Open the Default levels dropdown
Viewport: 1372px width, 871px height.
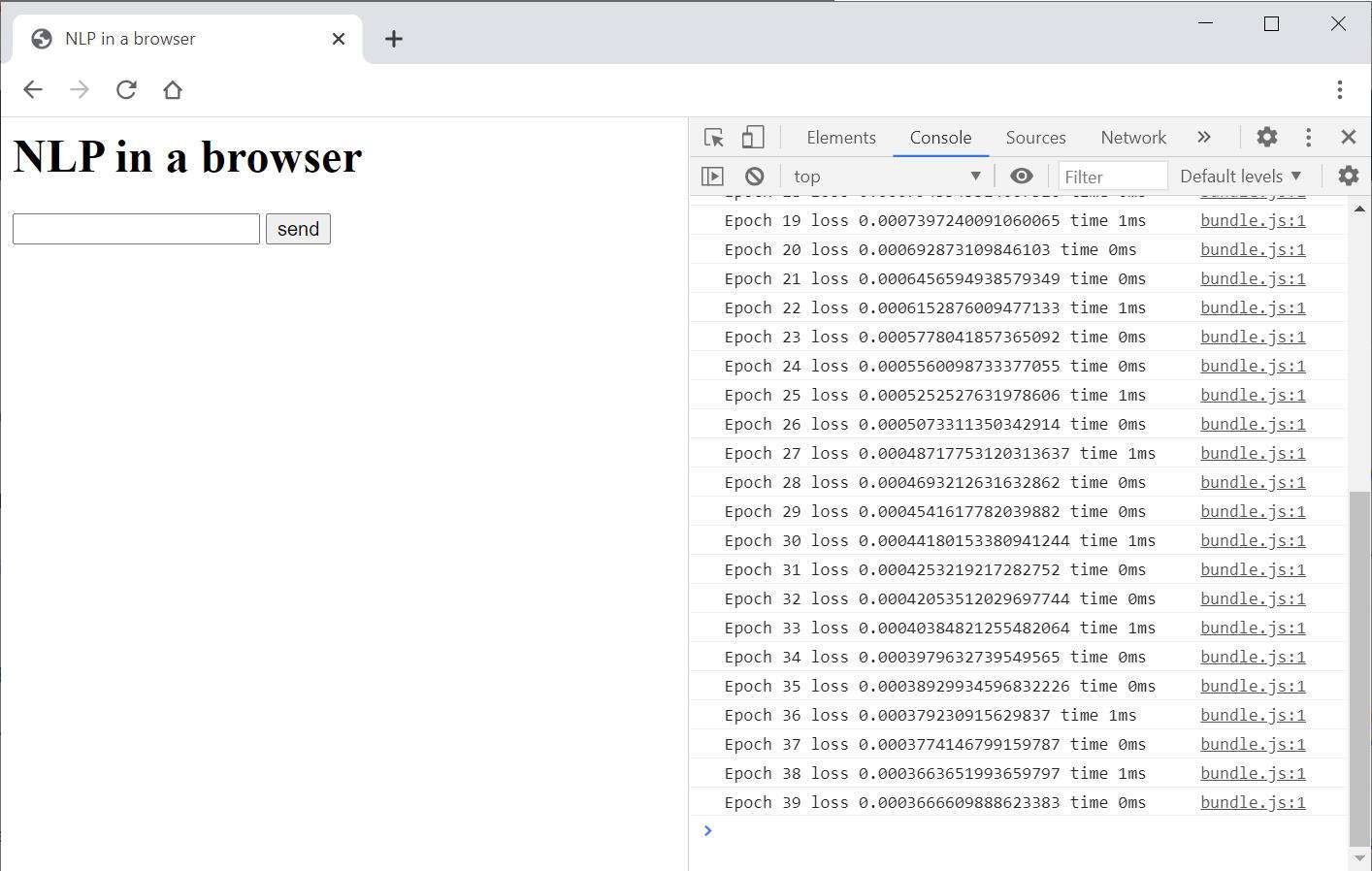pos(1240,177)
